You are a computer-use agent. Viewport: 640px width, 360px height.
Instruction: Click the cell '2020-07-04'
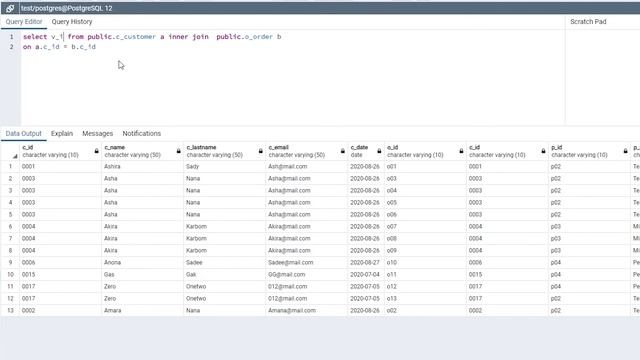pos(366,275)
